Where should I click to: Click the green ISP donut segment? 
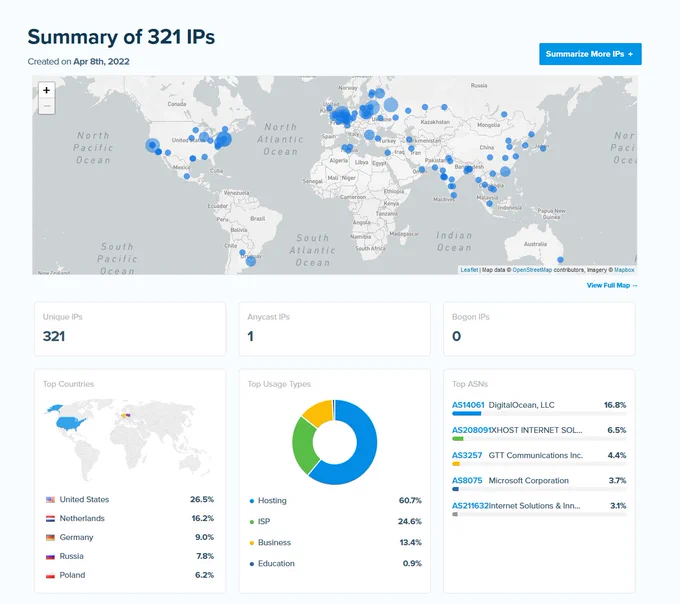304,446
